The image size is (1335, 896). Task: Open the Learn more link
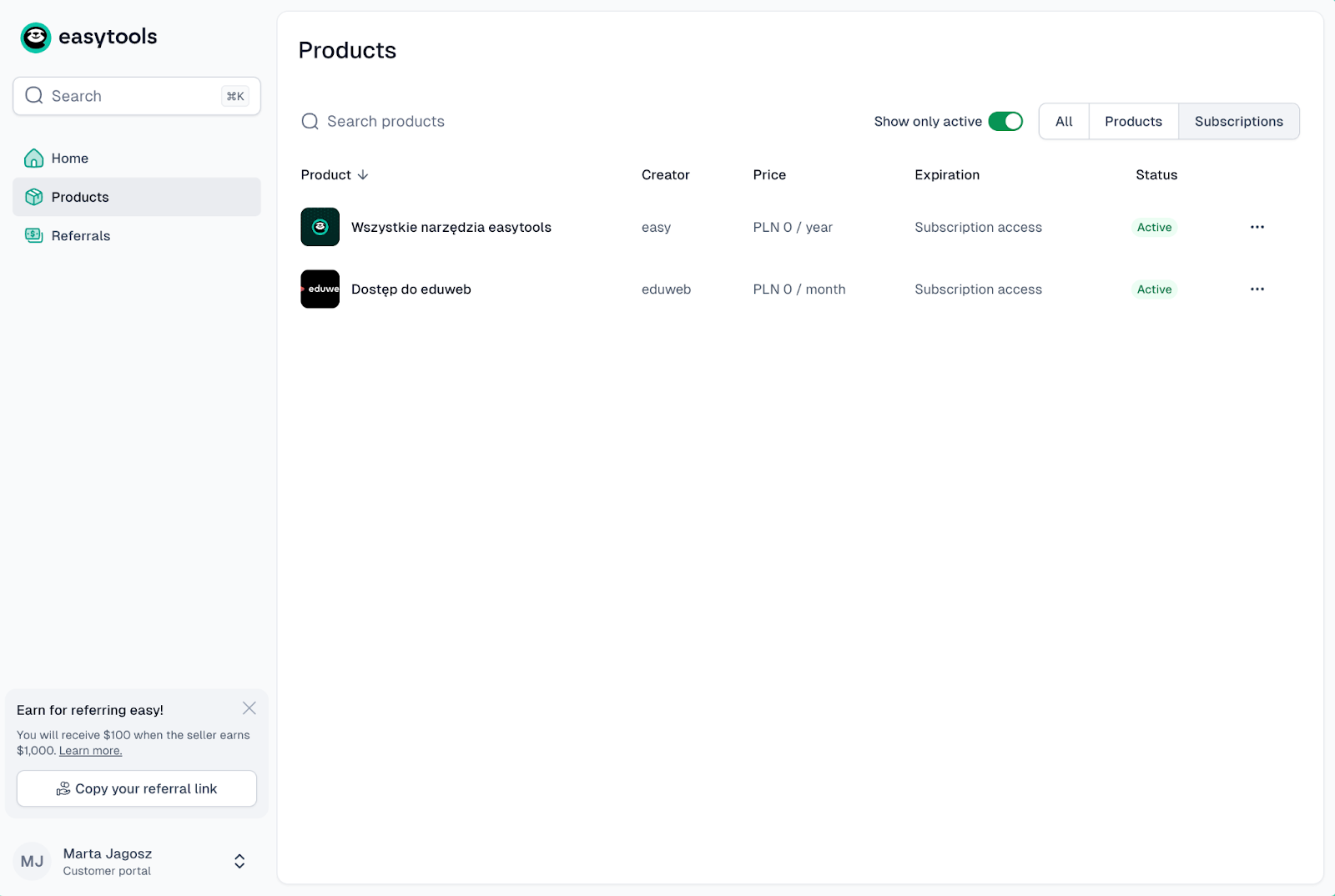90,751
